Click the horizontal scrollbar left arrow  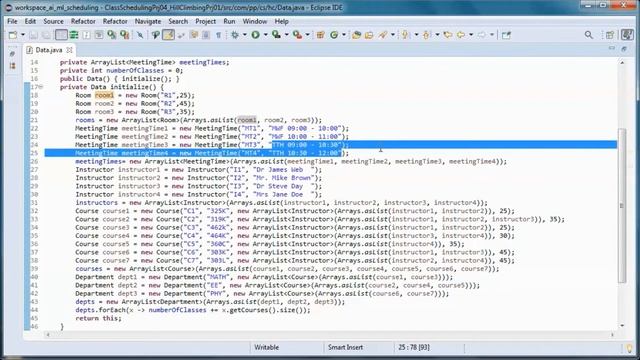[48, 335]
